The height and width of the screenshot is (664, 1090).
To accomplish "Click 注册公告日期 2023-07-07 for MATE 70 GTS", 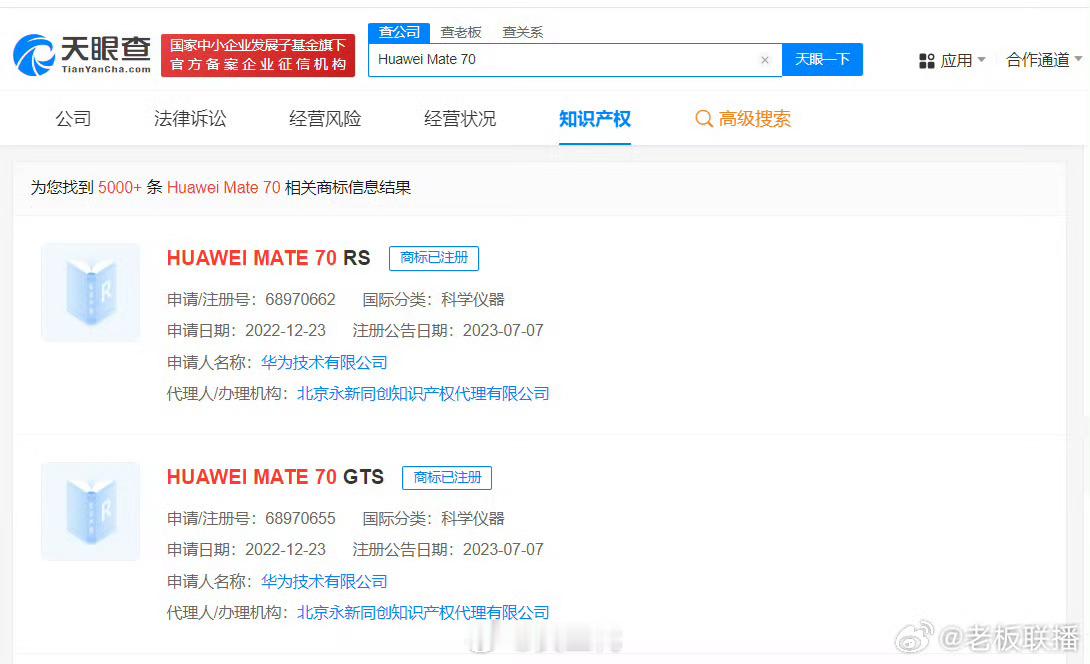I will tap(448, 550).
